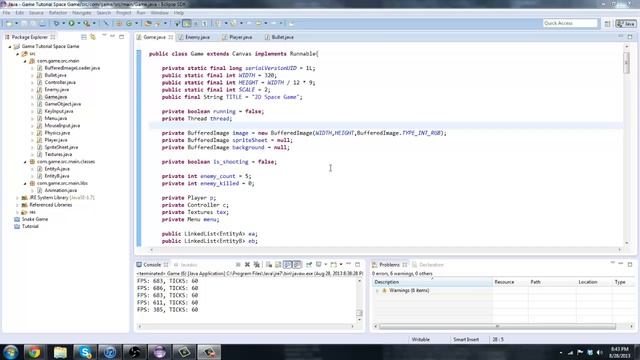The height and width of the screenshot is (360, 640).
Task: Open the Run button dropdown arrow
Action: [x=79, y=24]
